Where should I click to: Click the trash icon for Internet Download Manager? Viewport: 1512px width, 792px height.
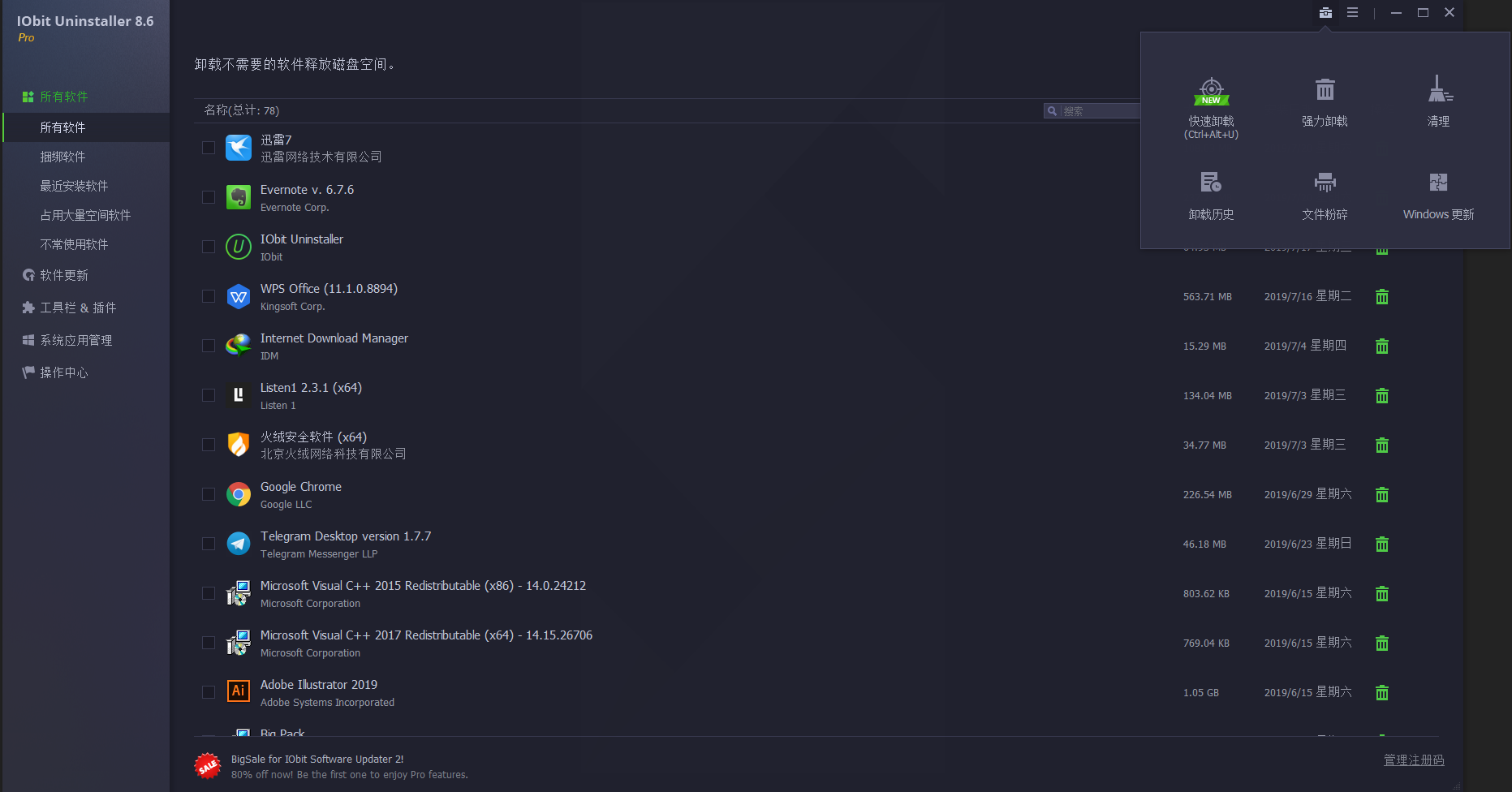click(x=1382, y=346)
